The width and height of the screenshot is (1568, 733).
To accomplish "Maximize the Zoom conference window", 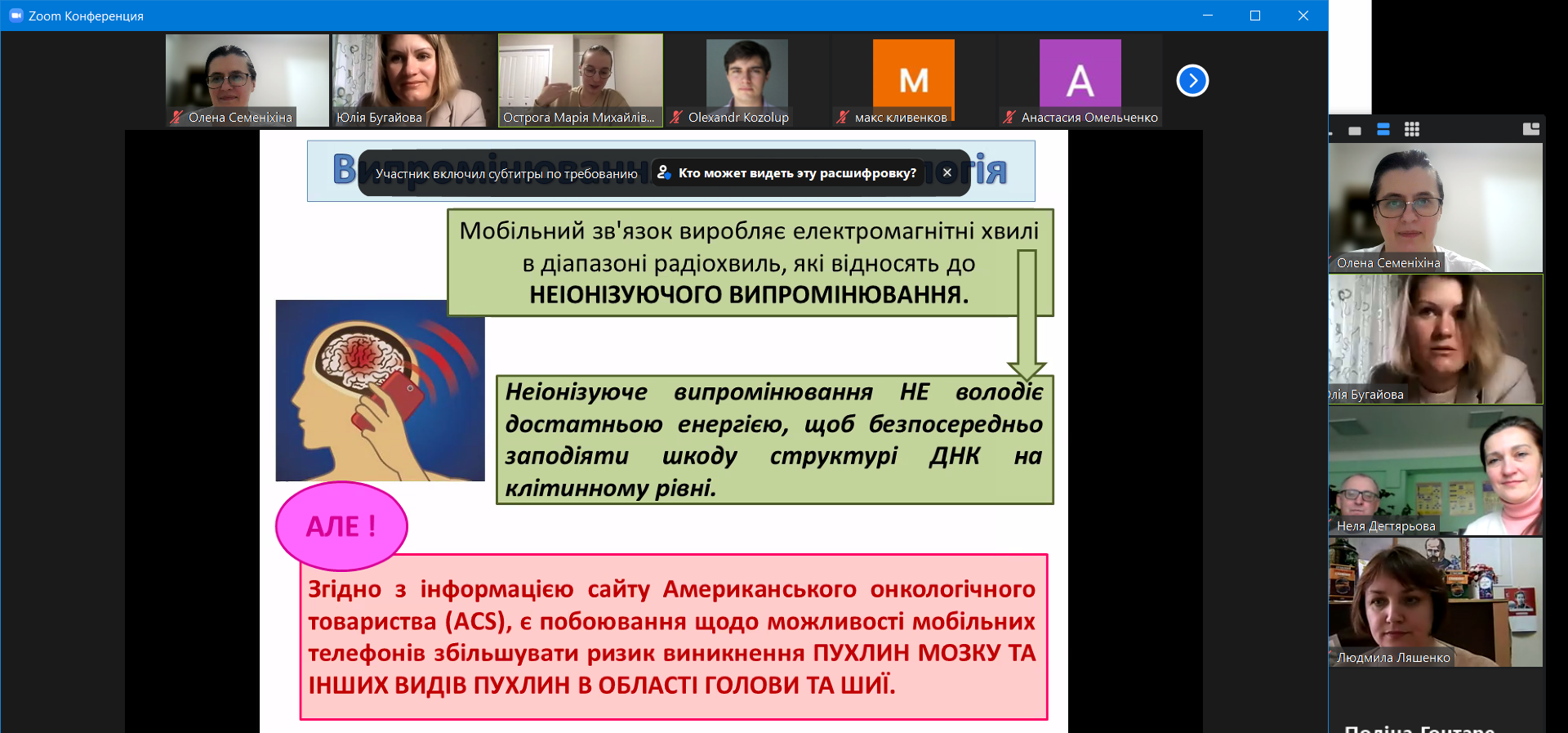I will 1255,16.
